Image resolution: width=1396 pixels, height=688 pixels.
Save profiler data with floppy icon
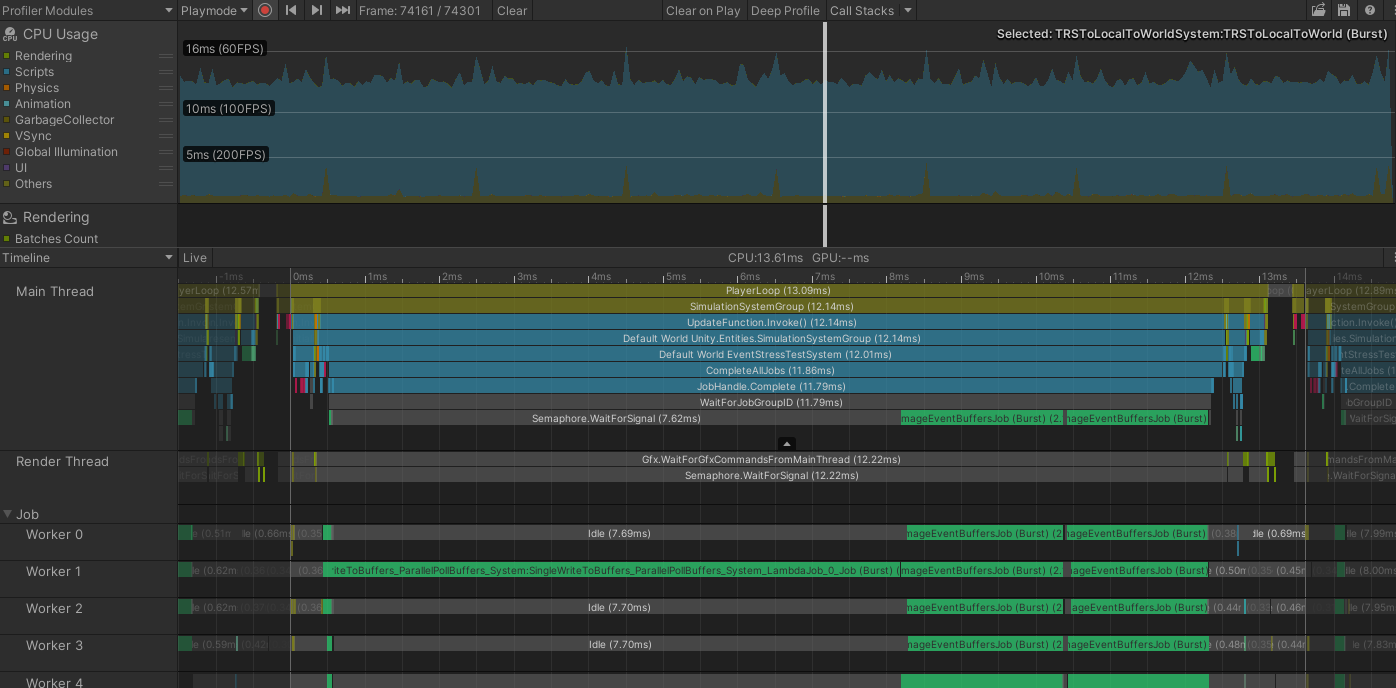tap(1344, 10)
